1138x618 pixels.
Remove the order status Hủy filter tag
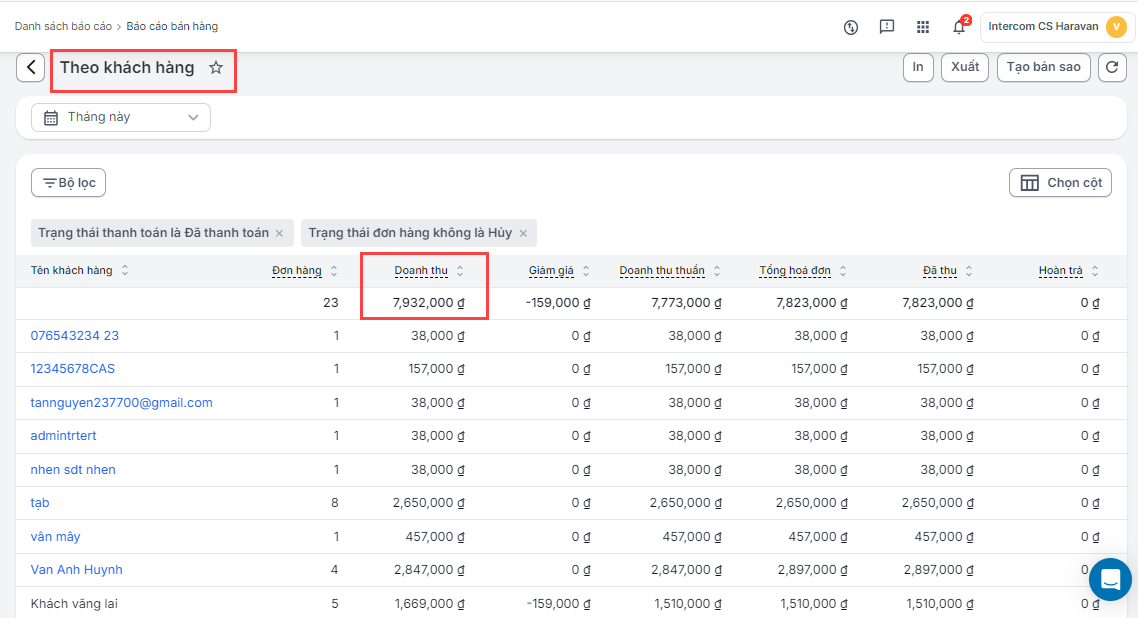(523, 233)
